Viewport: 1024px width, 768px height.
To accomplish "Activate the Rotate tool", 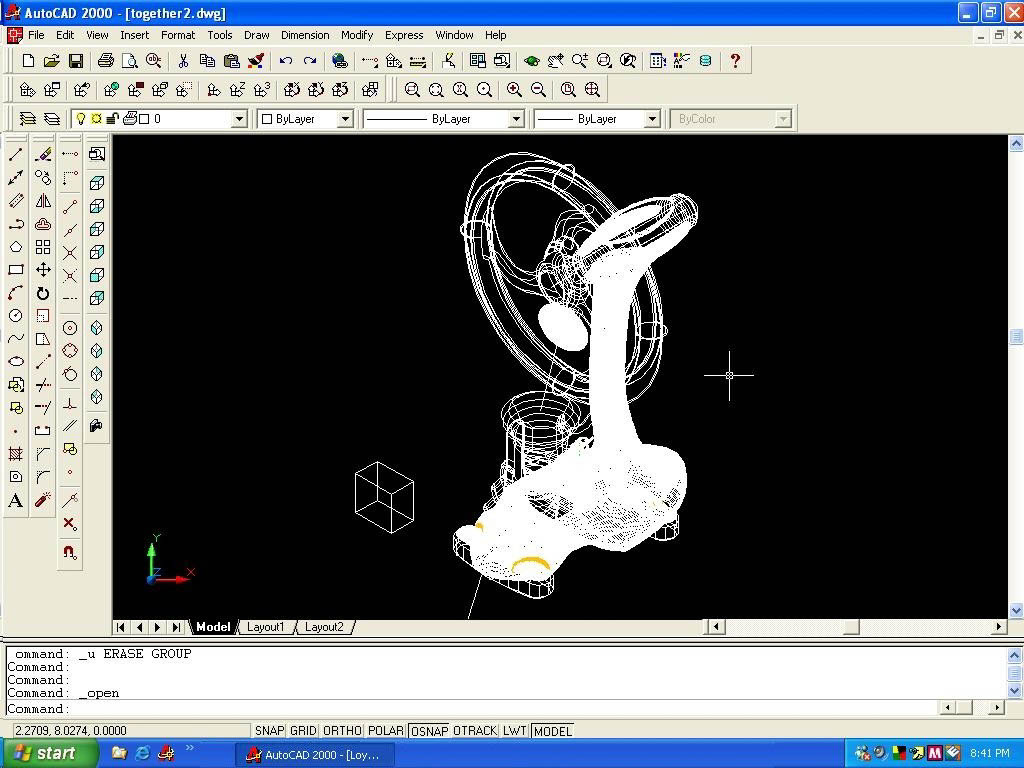I will pos(43,293).
